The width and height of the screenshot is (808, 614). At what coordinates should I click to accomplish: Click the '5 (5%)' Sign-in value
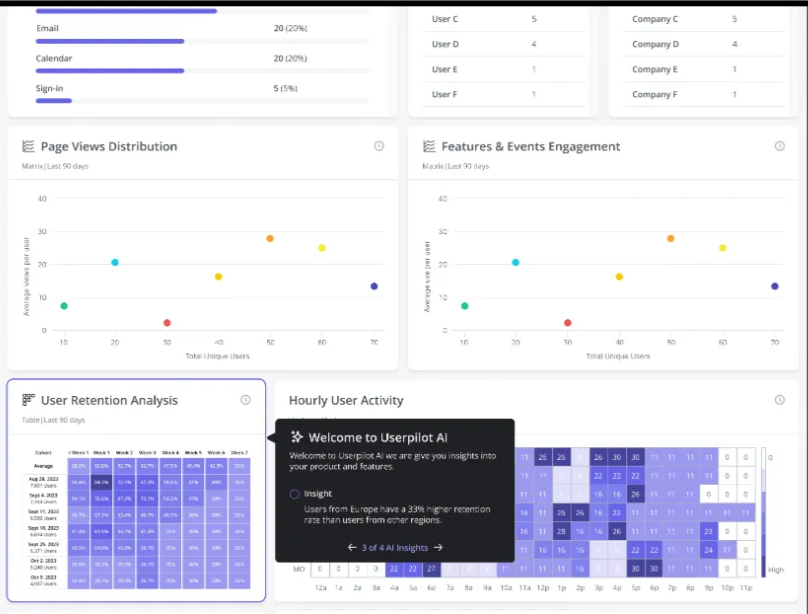[x=285, y=88]
